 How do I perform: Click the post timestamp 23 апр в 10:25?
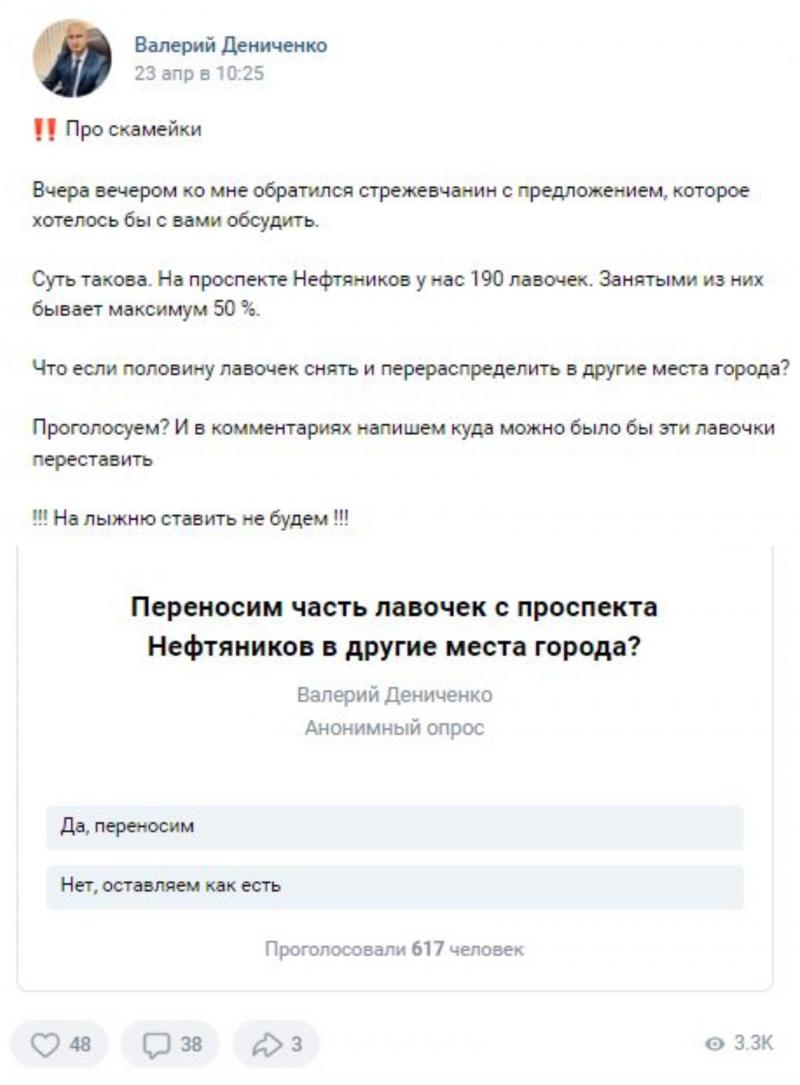tap(199, 73)
